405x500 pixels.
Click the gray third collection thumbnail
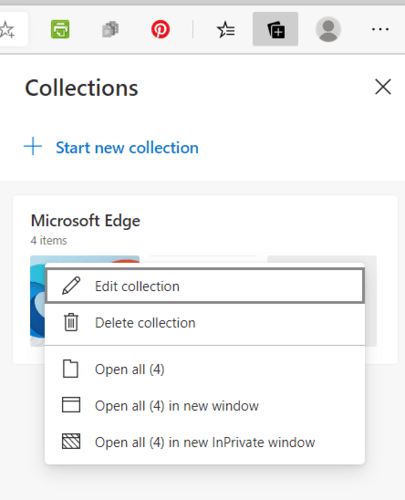(x=371, y=301)
